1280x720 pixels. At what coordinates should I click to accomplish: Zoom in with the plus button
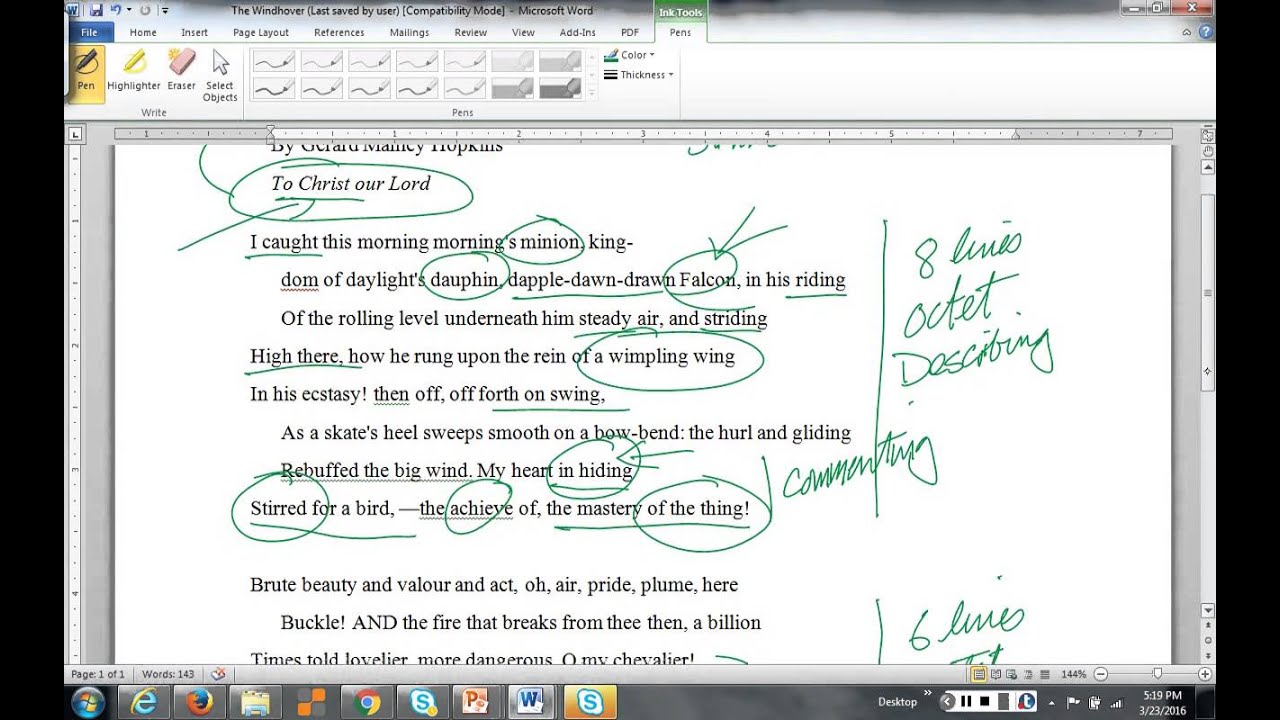1205,675
